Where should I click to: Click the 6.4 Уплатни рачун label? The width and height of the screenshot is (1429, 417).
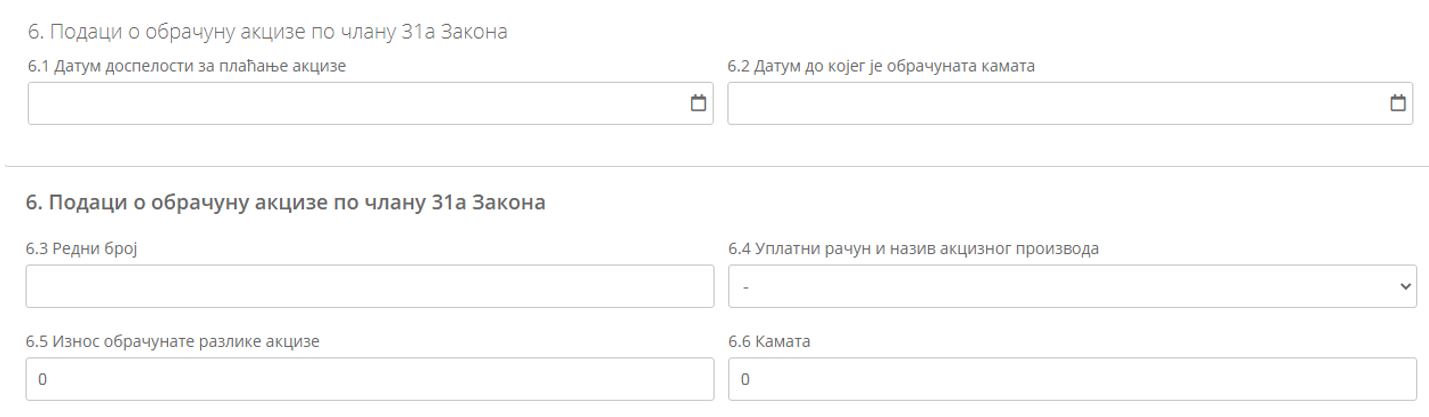click(x=913, y=249)
